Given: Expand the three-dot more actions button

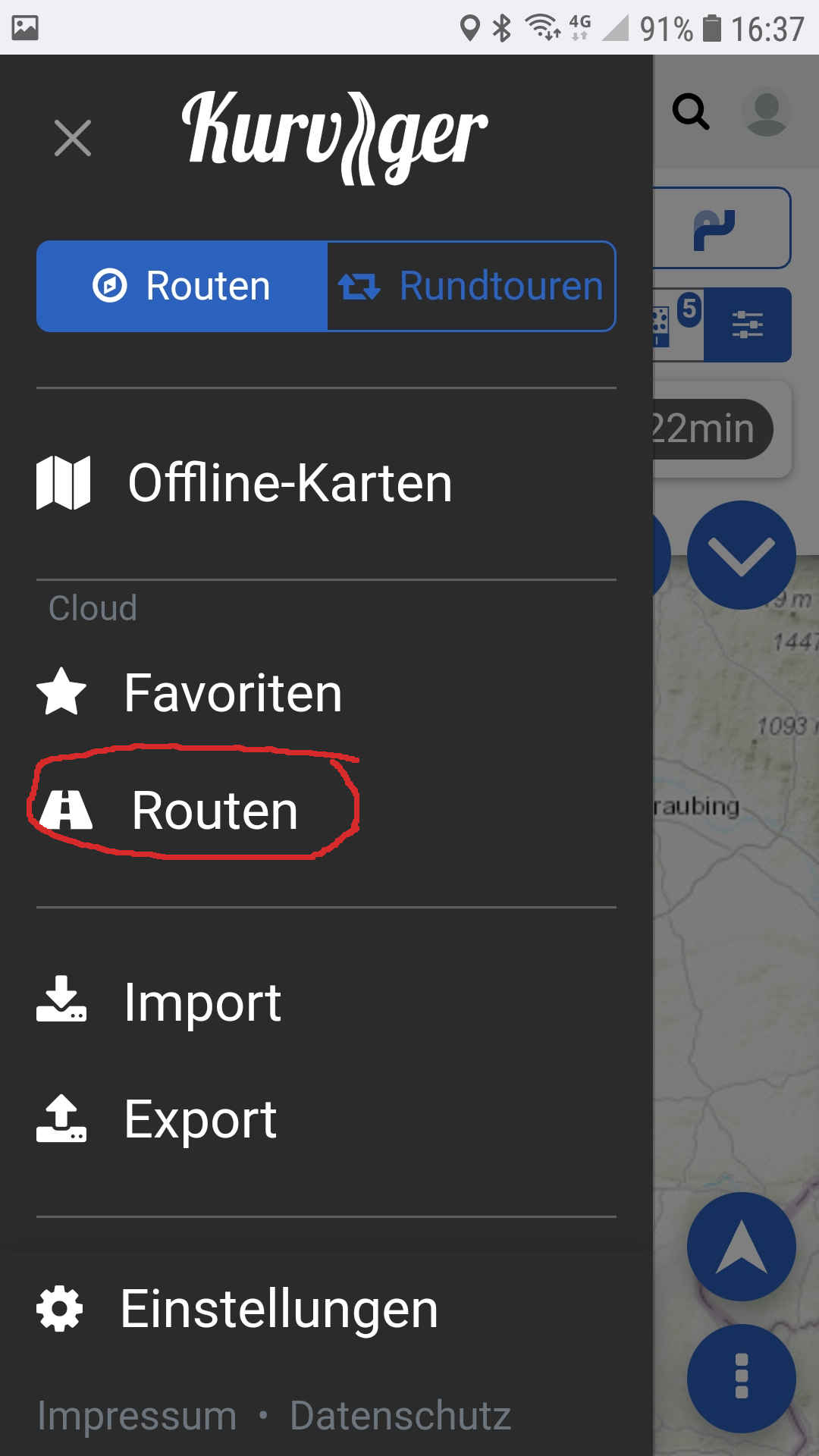Looking at the screenshot, I should 741,1378.
